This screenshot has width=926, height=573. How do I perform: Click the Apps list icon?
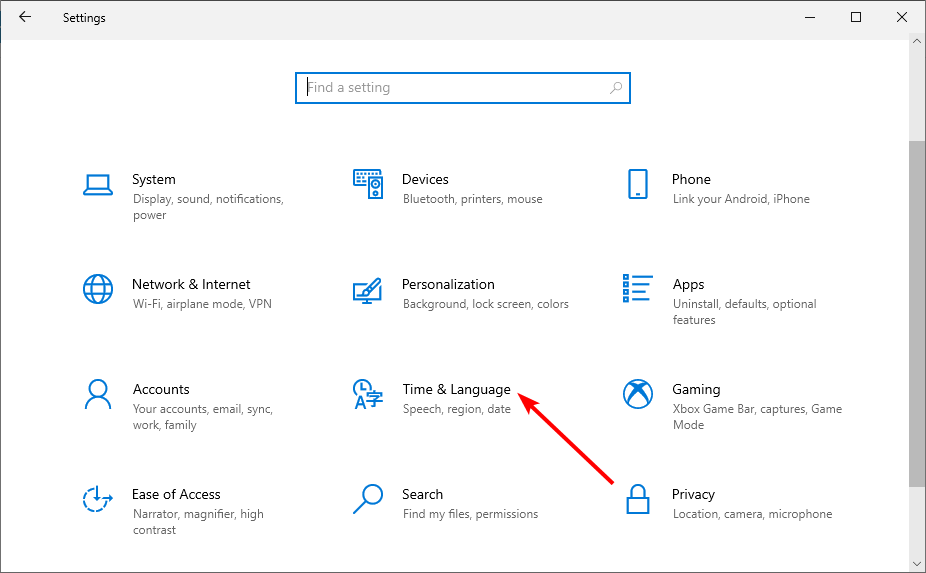click(638, 289)
